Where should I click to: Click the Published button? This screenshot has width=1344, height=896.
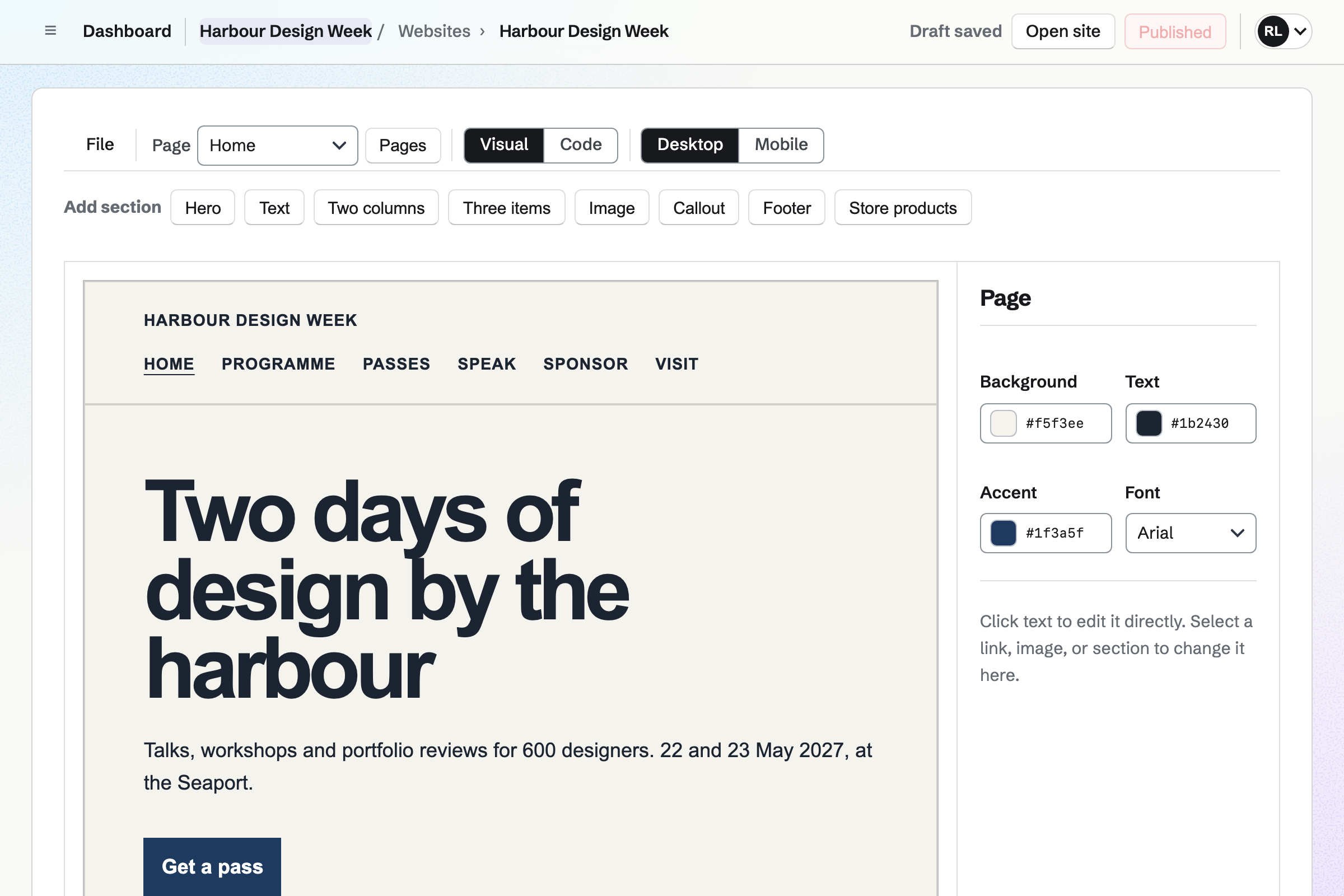[x=1175, y=31]
